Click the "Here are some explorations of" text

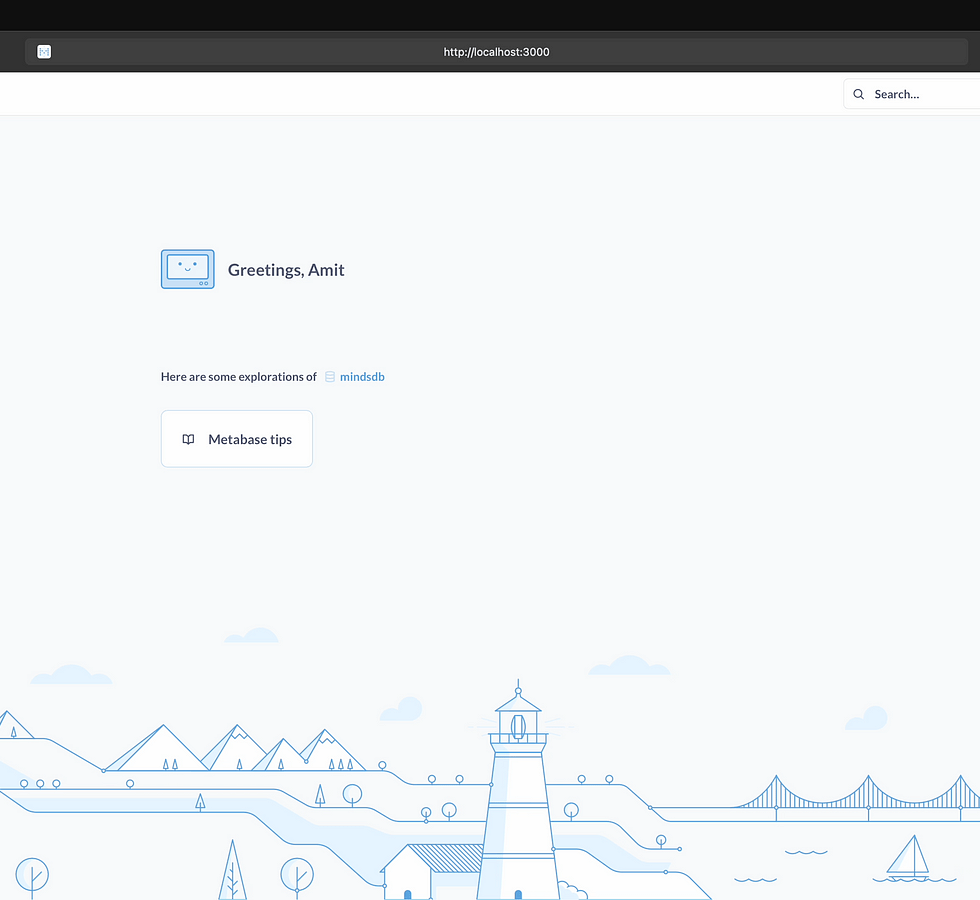pos(239,377)
